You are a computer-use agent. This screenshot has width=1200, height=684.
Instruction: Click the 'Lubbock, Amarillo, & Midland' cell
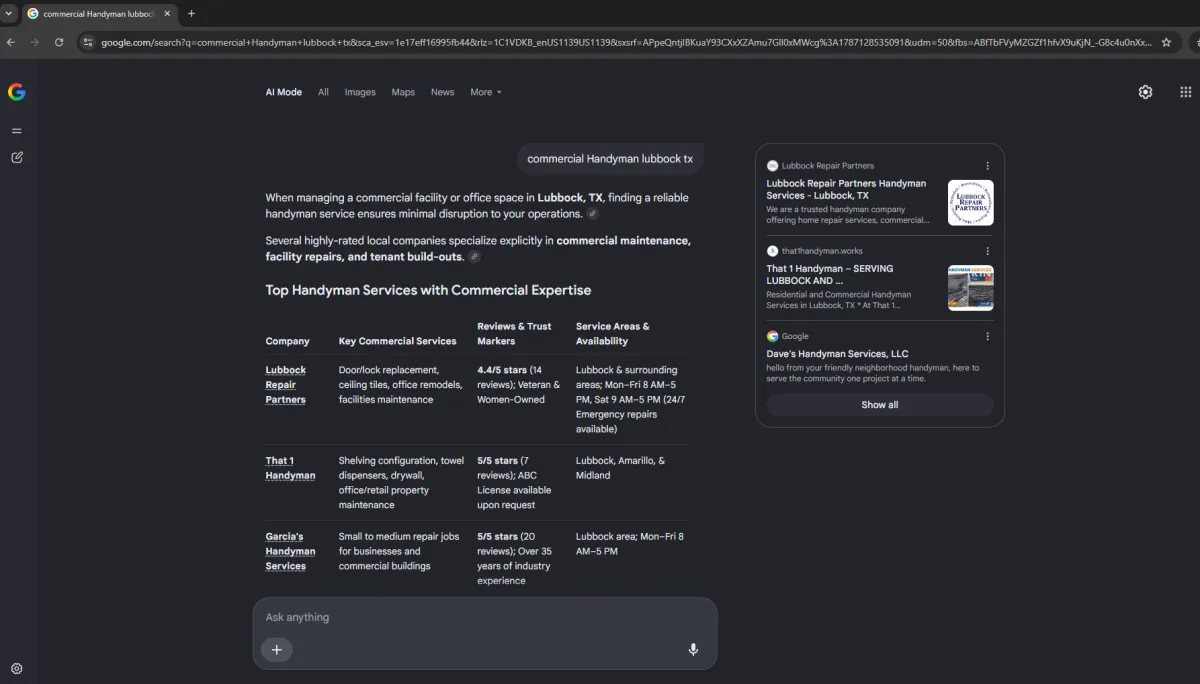(620, 468)
